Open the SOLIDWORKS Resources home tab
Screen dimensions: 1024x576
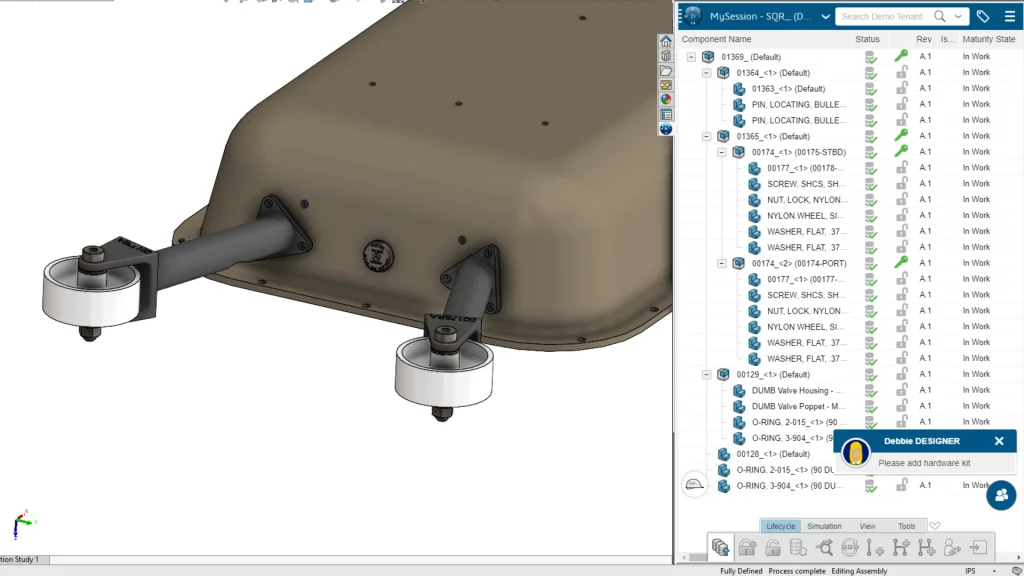(x=665, y=41)
